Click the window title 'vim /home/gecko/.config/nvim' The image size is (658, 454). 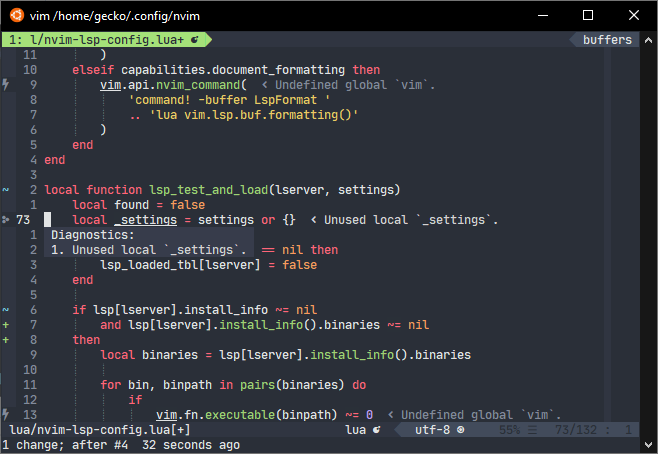click(x=115, y=16)
